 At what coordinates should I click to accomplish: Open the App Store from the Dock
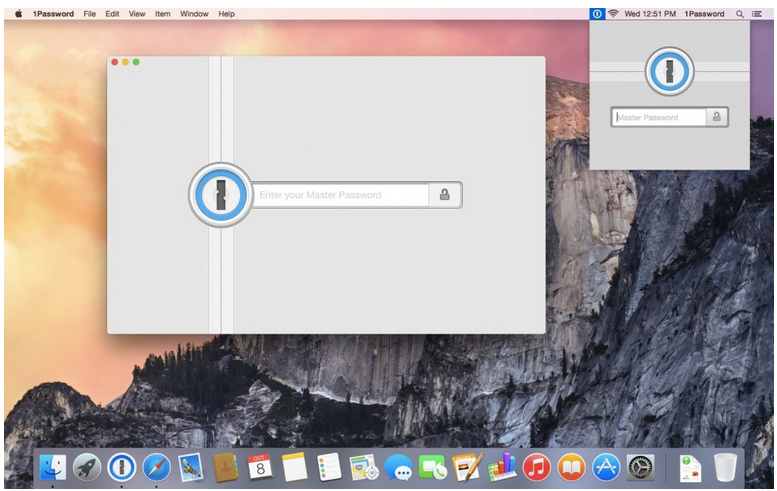[x=606, y=467]
